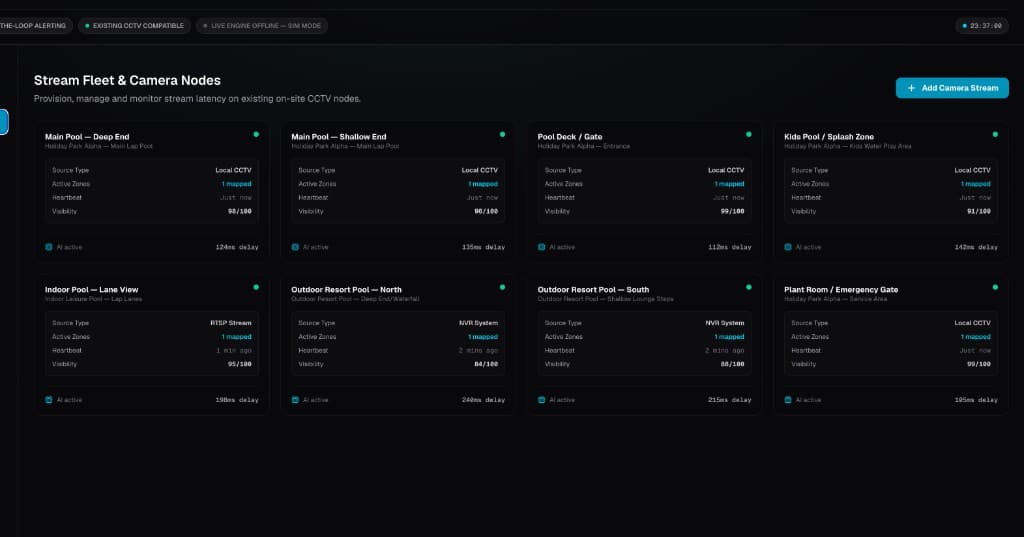Screen dimensions: 1024x537
Task: Click the AI active icon on Indoor Pool — Lane View
Action: pos(48,400)
